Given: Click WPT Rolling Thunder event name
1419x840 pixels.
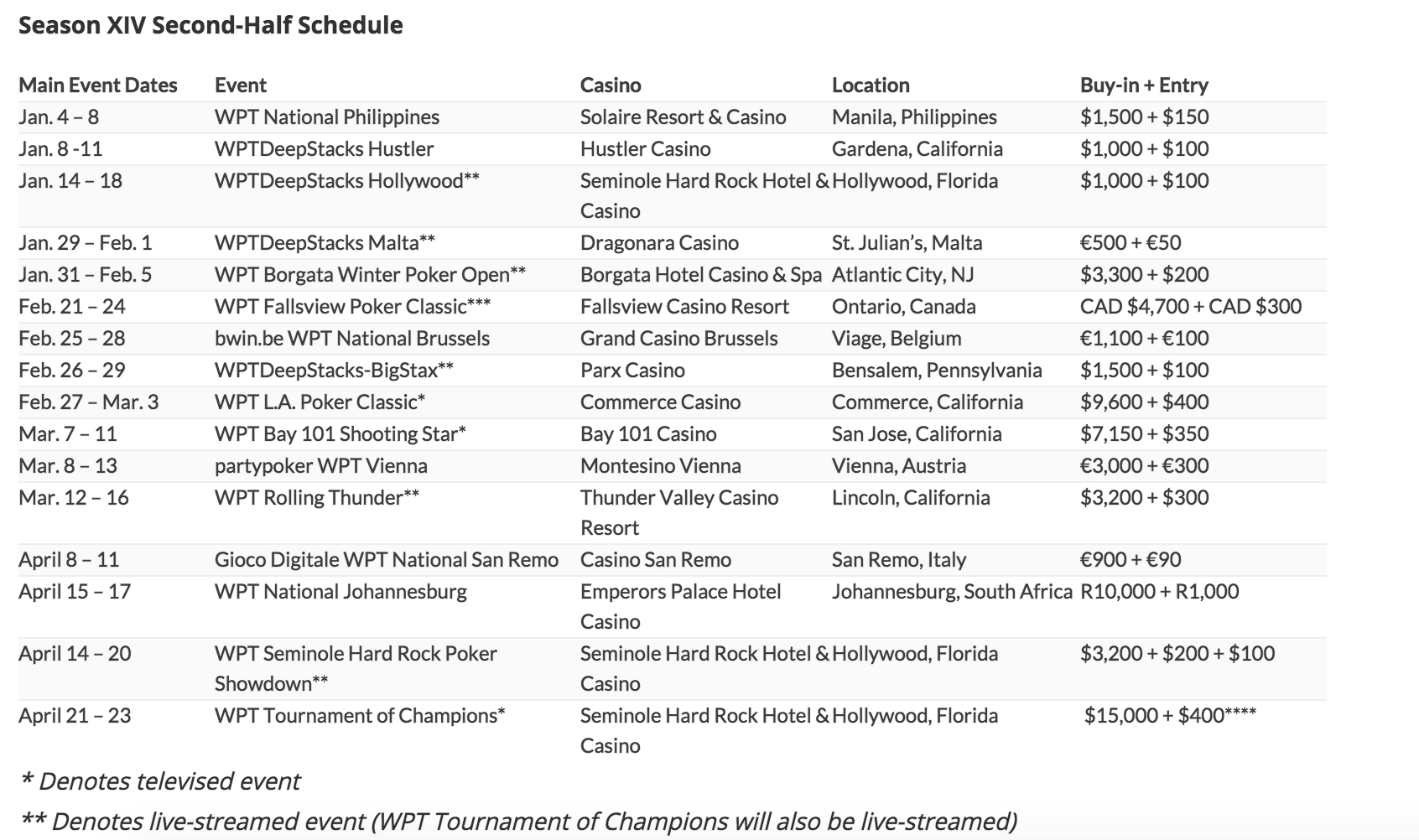Looking at the screenshot, I should coord(317,498).
